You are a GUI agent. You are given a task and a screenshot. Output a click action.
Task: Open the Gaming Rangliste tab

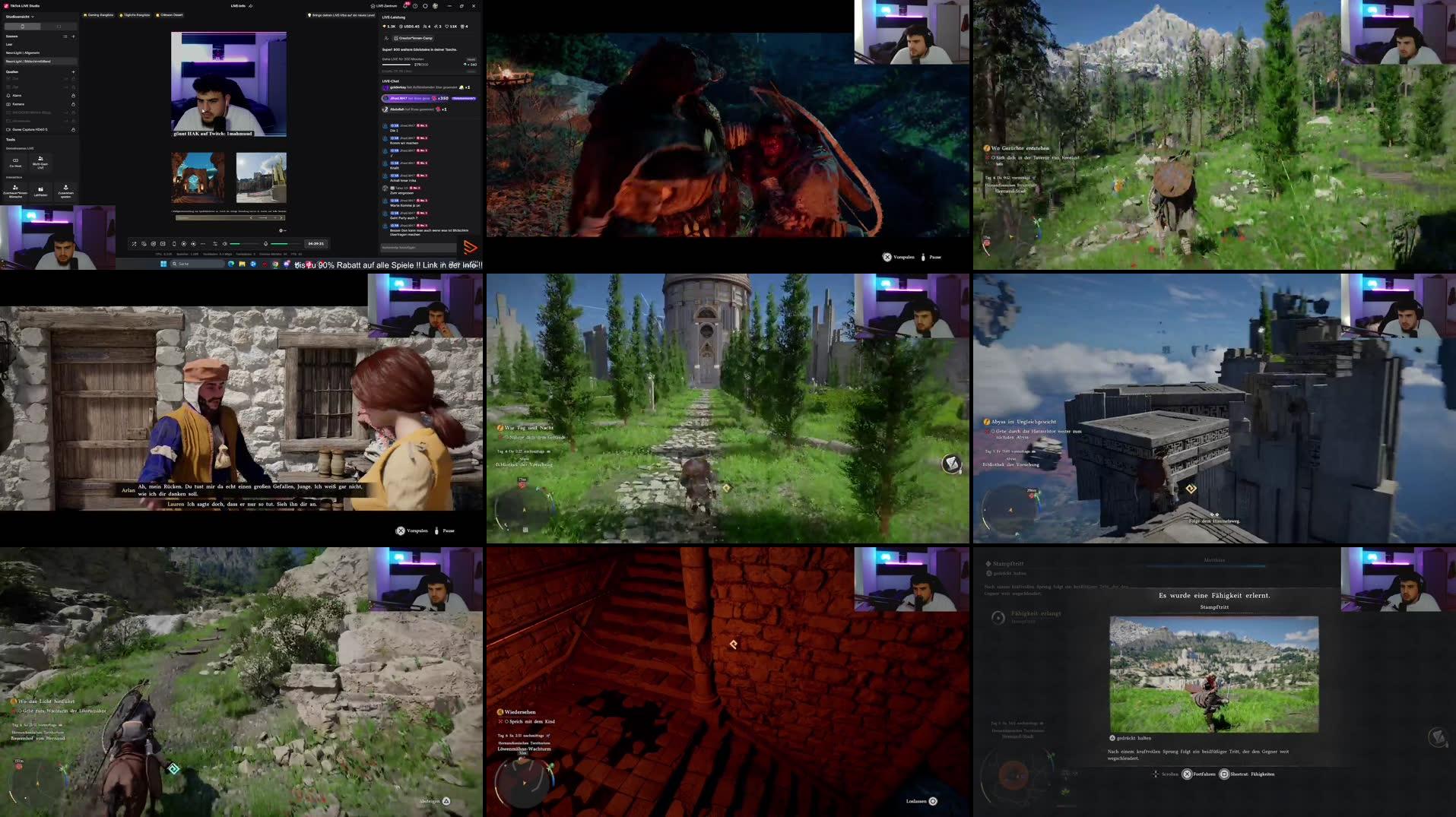coord(100,15)
